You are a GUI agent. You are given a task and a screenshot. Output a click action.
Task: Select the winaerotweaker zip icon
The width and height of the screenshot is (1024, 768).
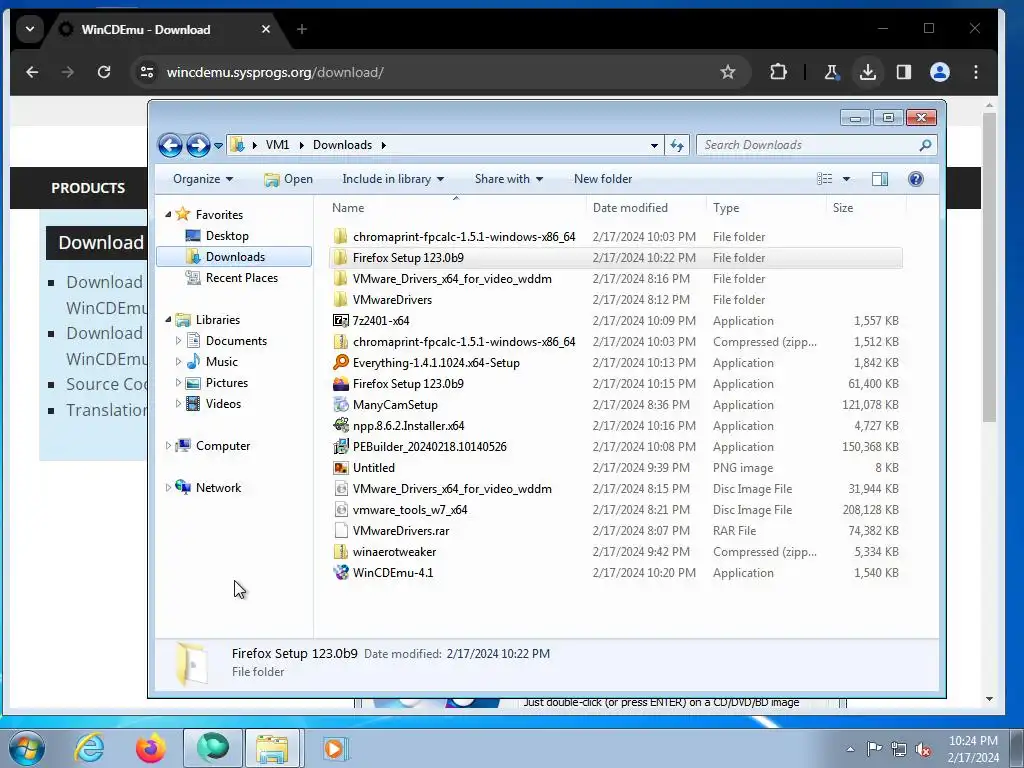point(340,552)
